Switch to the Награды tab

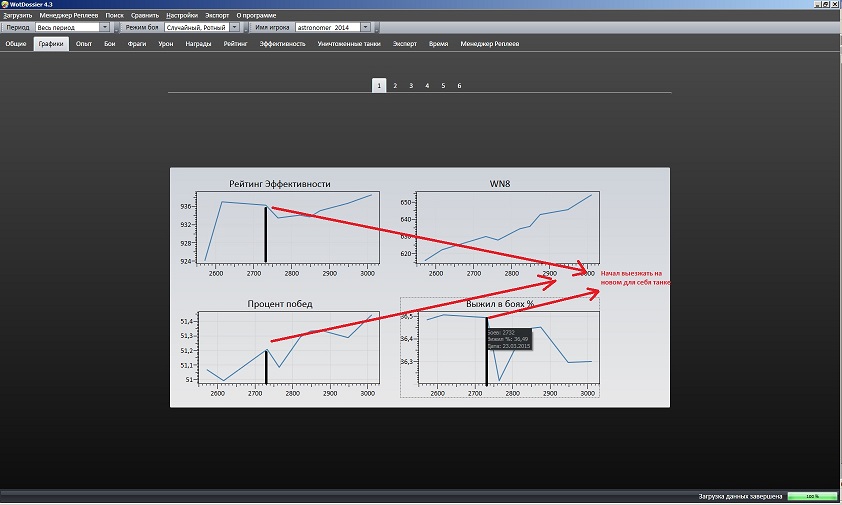[x=198, y=44]
